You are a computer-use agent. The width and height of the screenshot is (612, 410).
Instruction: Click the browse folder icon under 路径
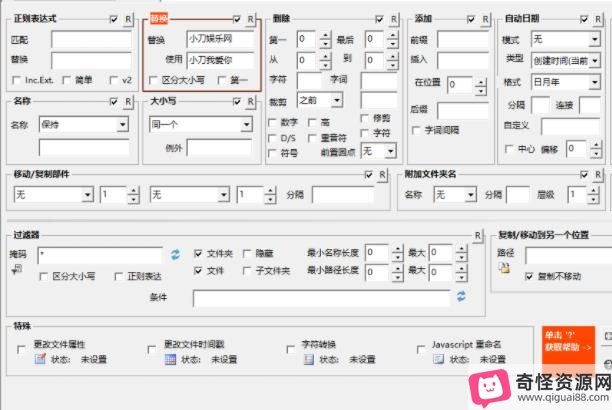[x=504, y=268]
